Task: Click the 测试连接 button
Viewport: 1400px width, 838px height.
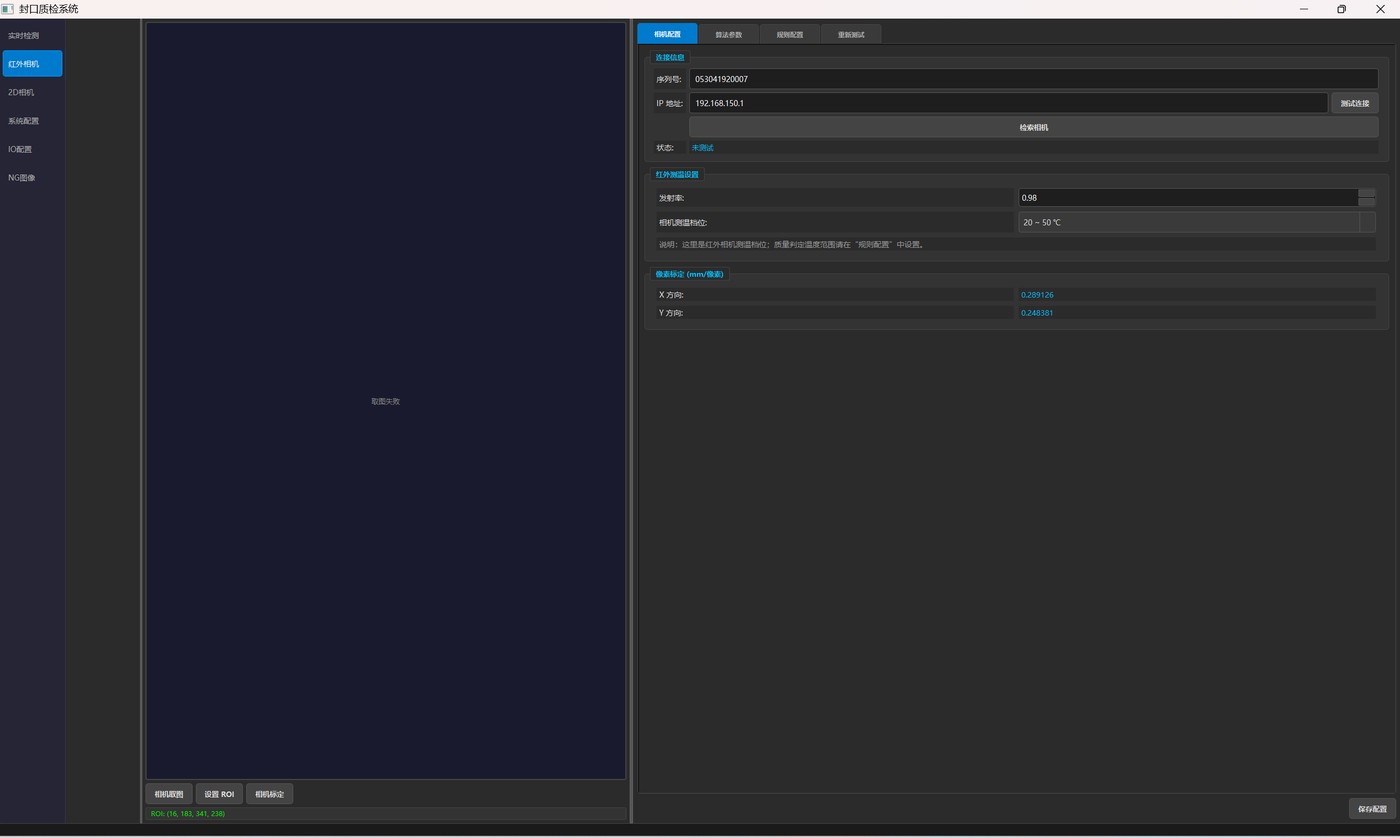Action: pos(1355,103)
